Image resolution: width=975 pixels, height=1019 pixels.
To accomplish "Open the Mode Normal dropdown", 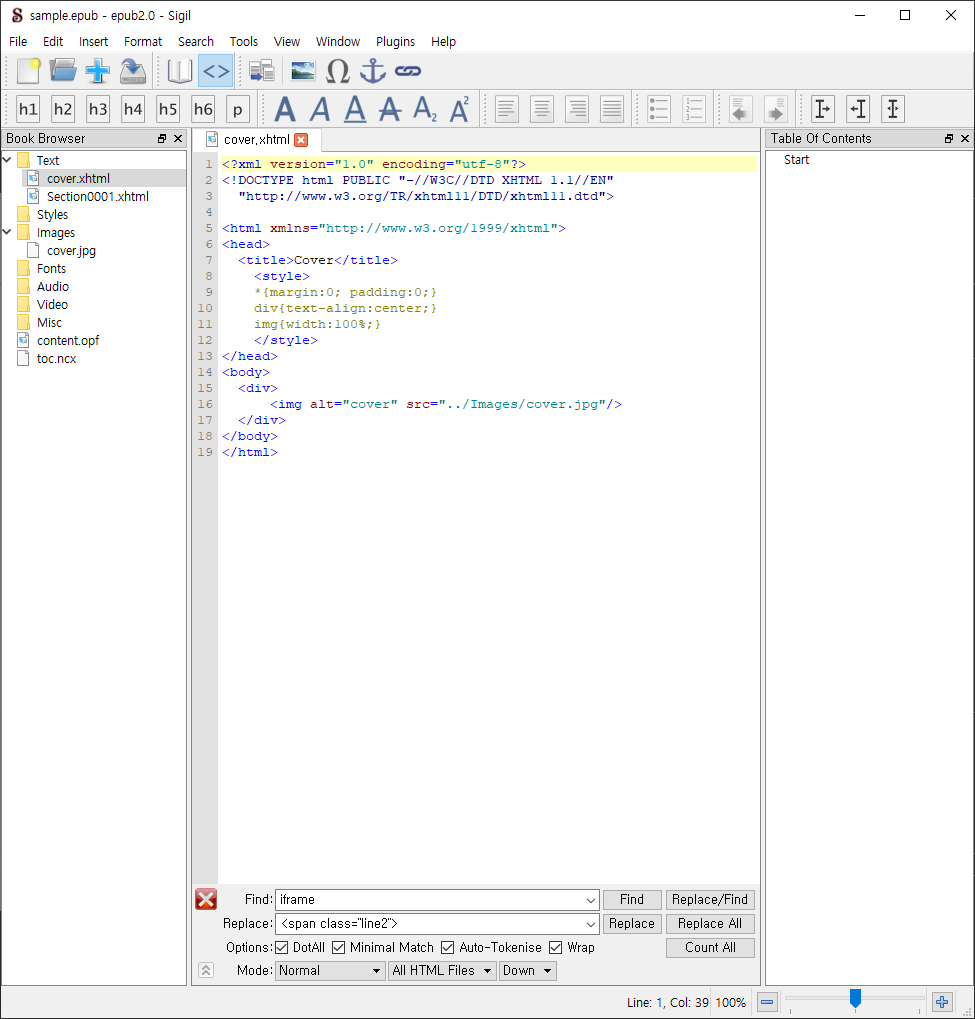I will 330,971.
